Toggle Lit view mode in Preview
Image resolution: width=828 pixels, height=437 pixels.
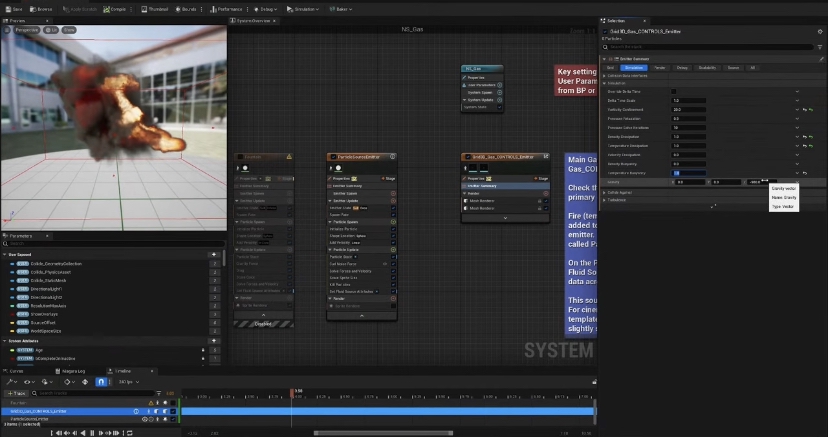click(x=51, y=30)
